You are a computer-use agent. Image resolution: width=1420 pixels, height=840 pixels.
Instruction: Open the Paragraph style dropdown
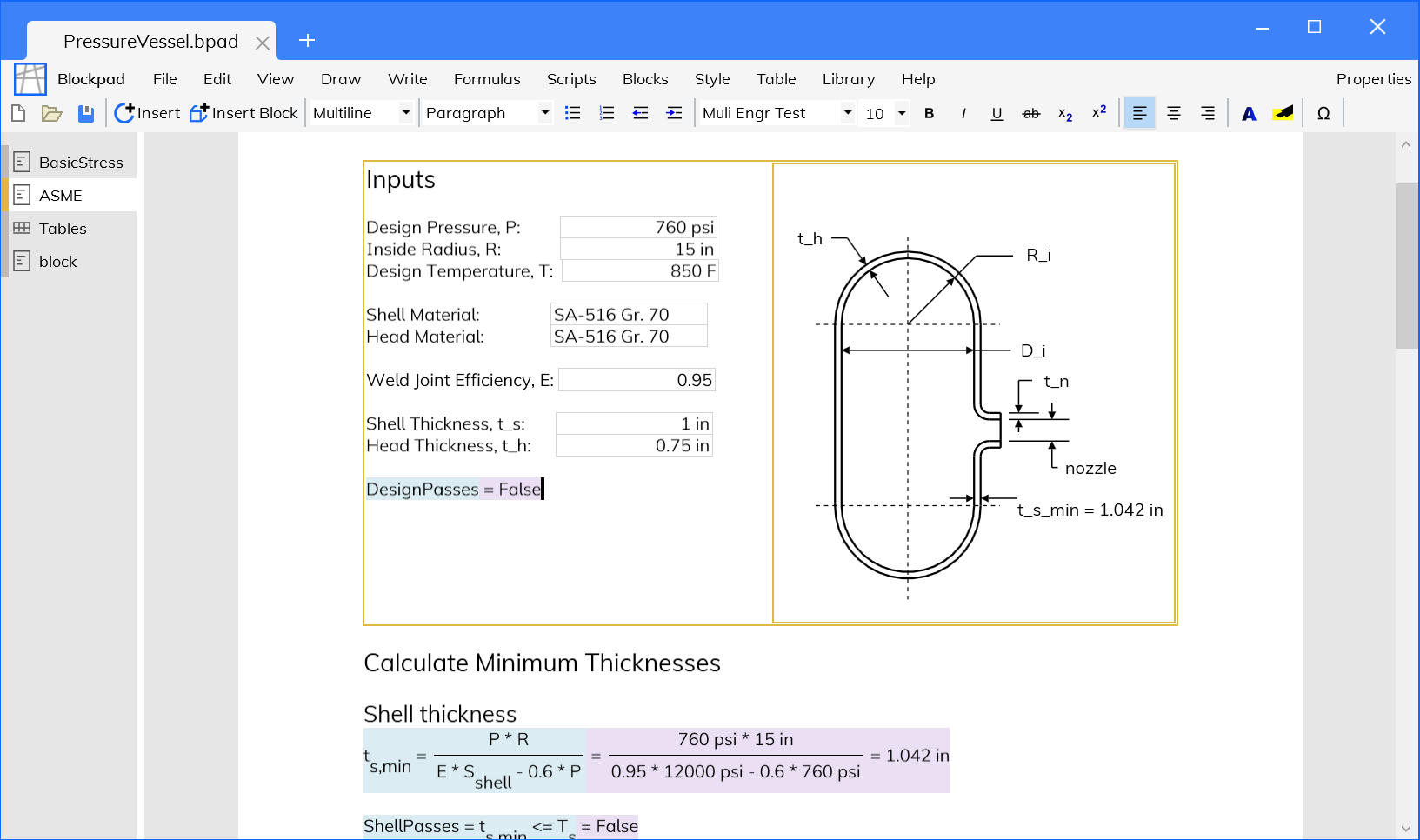coord(544,113)
